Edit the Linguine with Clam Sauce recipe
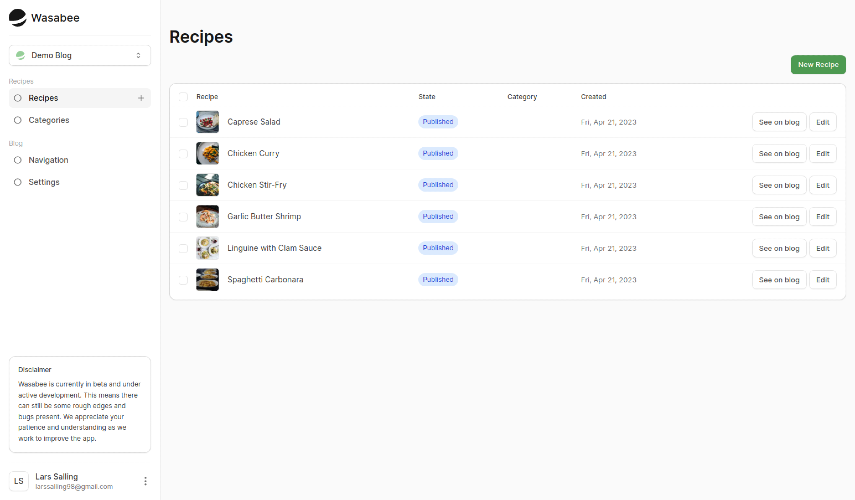 point(822,248)
